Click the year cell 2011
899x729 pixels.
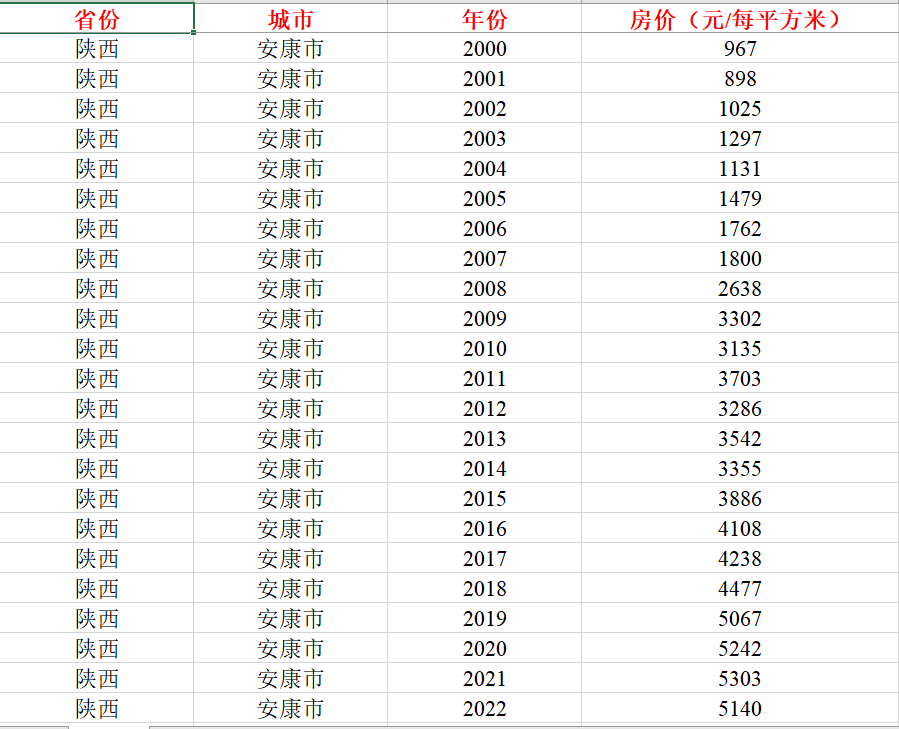coord(484,378)
